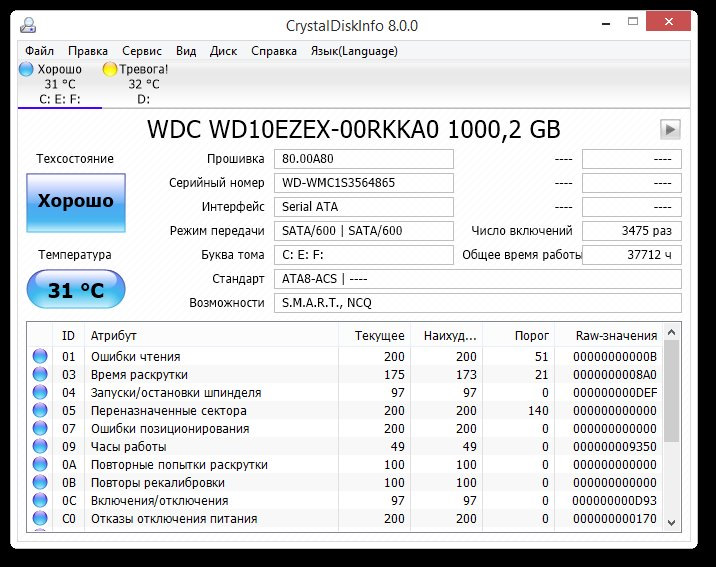716x567 pixels.
Task: Click the status orb for row C0
Action: click(x=40, y=518)
